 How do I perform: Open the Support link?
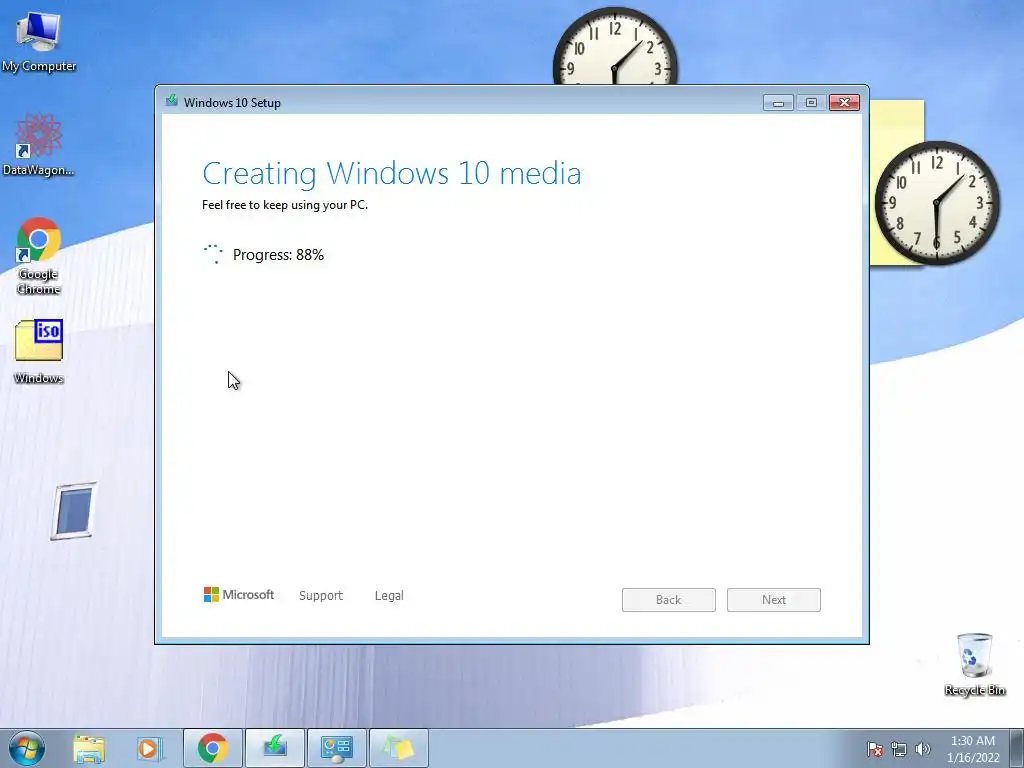(x=321, y=596)
